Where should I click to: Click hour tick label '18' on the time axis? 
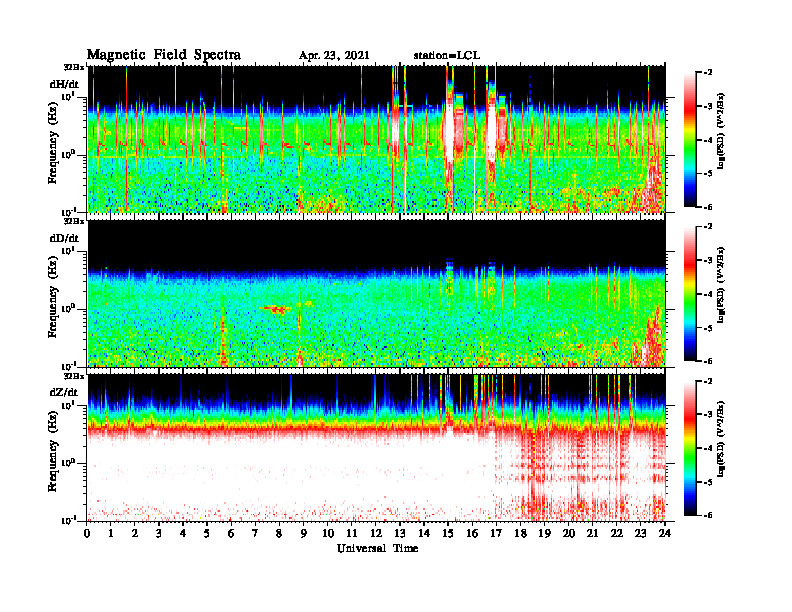pos(521,533)
